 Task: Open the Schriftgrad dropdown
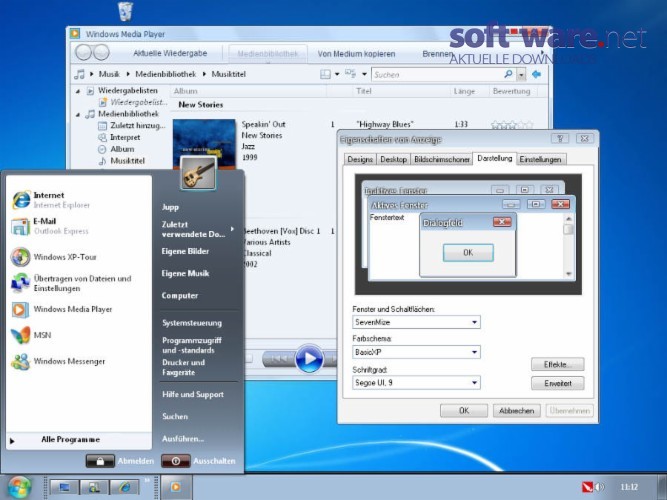474,383
